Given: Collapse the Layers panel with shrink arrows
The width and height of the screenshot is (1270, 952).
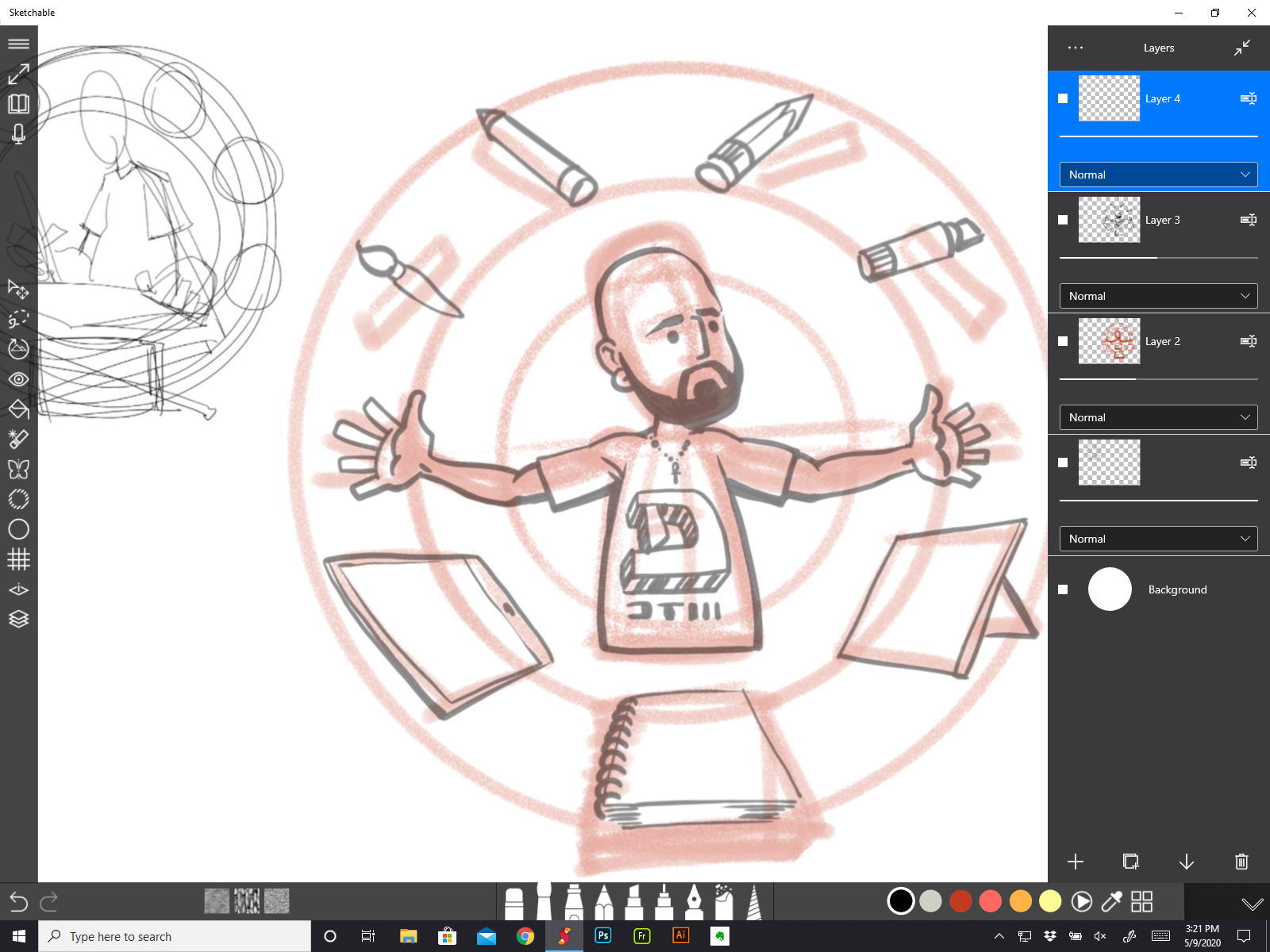Looking at the screenshot, I should click(1242, 48).
